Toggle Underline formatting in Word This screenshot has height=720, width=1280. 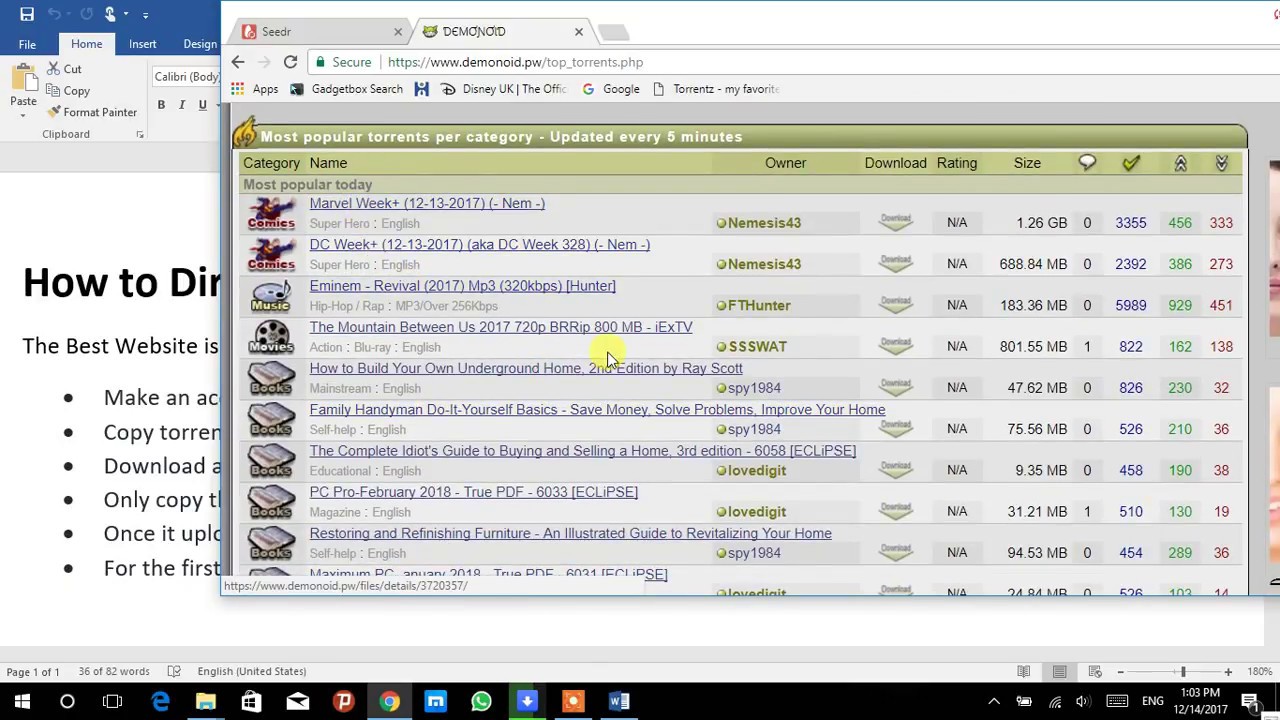pyautogui.click(x=202, y=105)
